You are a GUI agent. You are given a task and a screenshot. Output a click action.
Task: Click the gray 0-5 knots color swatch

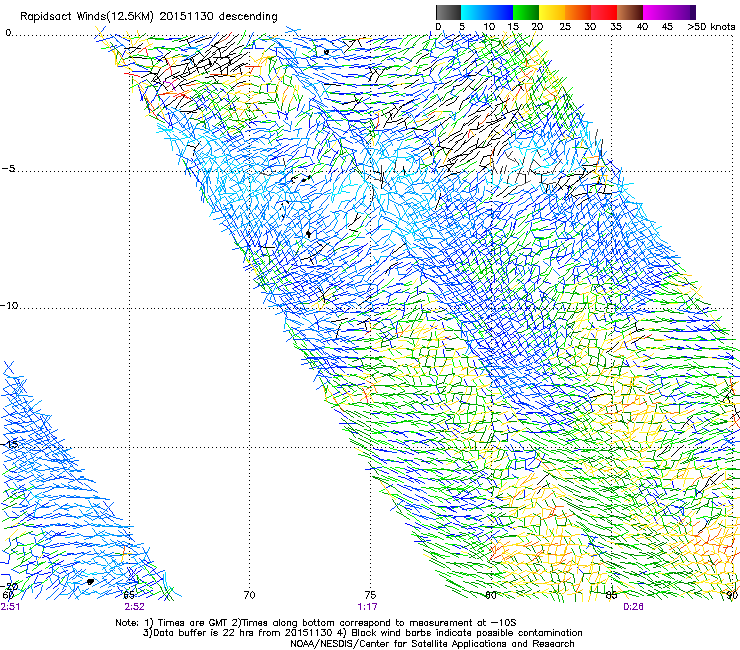[448, 12]
